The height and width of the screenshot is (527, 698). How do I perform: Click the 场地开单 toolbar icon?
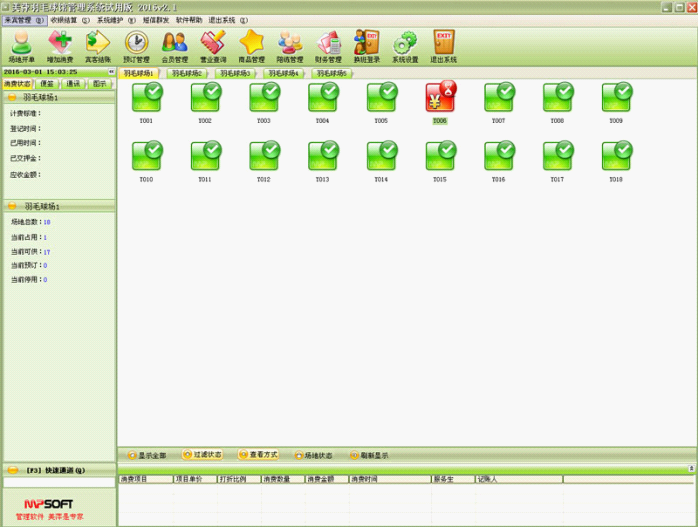[x=21, y=46]
